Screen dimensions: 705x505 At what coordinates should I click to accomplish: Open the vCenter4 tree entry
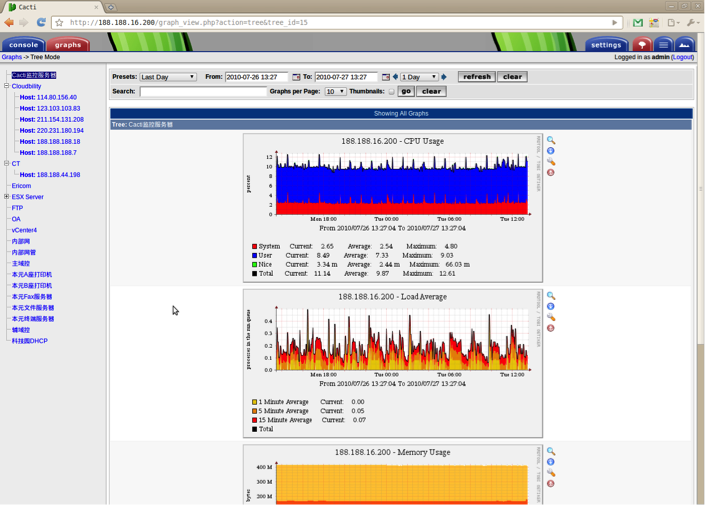click(x=24, y=230)
